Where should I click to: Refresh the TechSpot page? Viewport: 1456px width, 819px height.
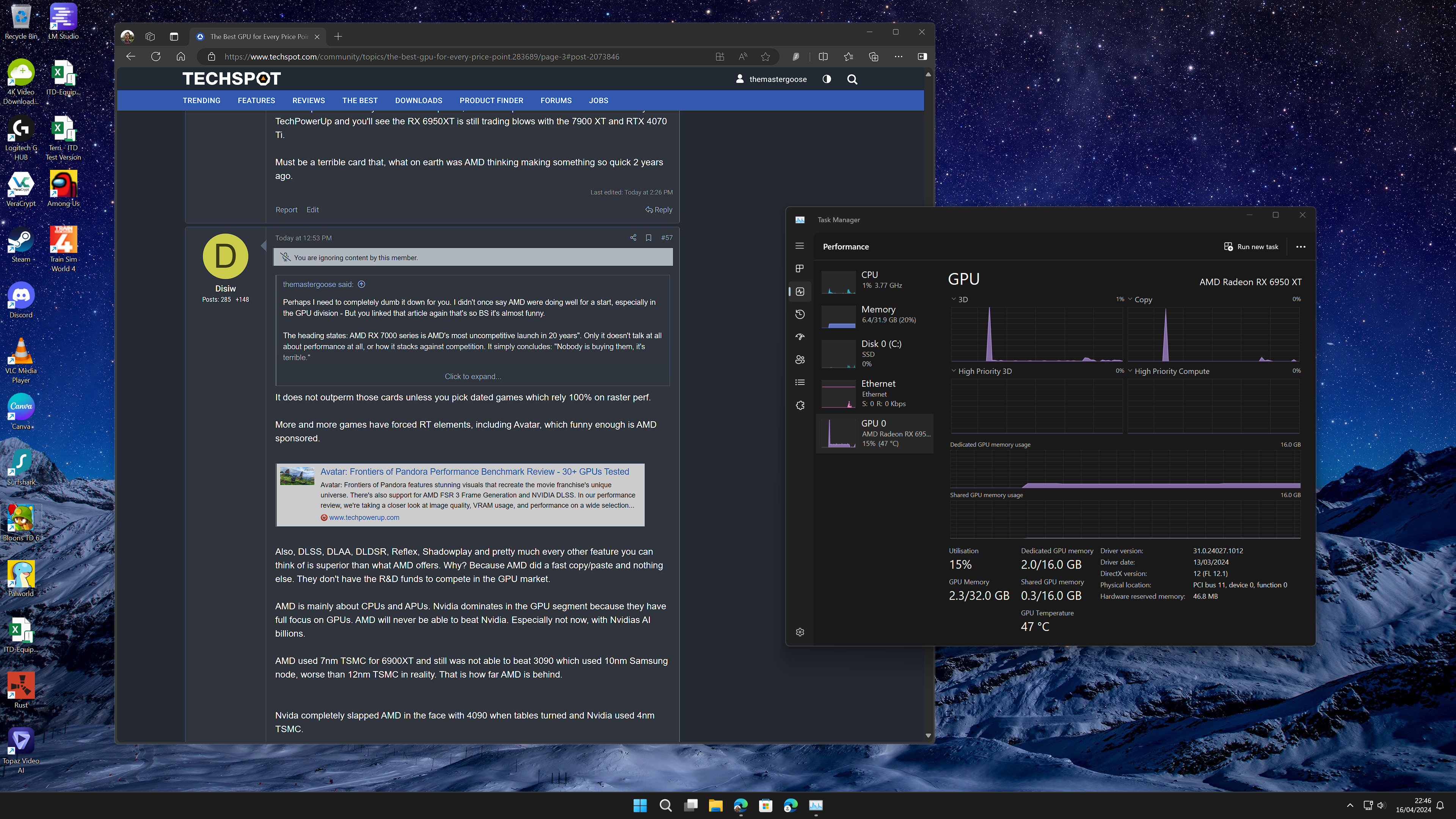(x=155, y=56)
